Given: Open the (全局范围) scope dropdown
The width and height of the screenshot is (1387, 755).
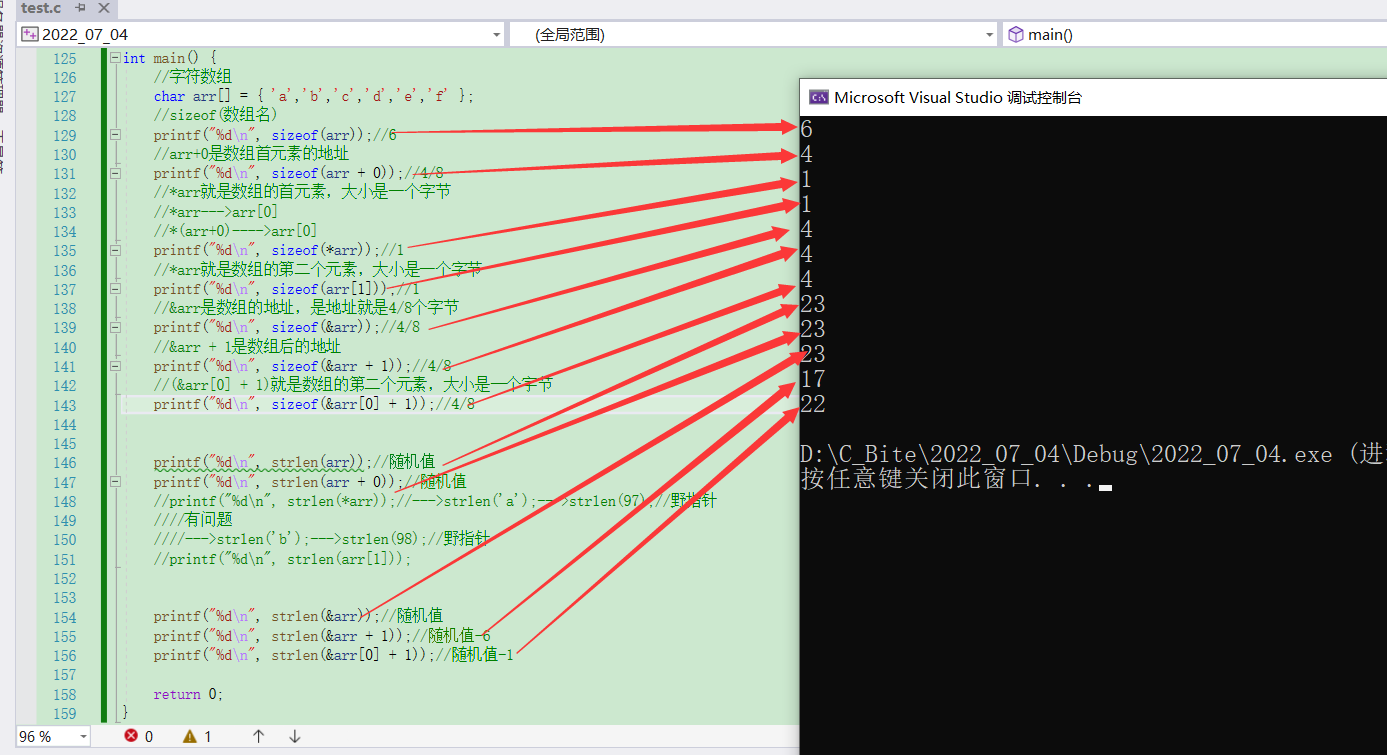Looking at the screenshot, I should pos(990,35).
